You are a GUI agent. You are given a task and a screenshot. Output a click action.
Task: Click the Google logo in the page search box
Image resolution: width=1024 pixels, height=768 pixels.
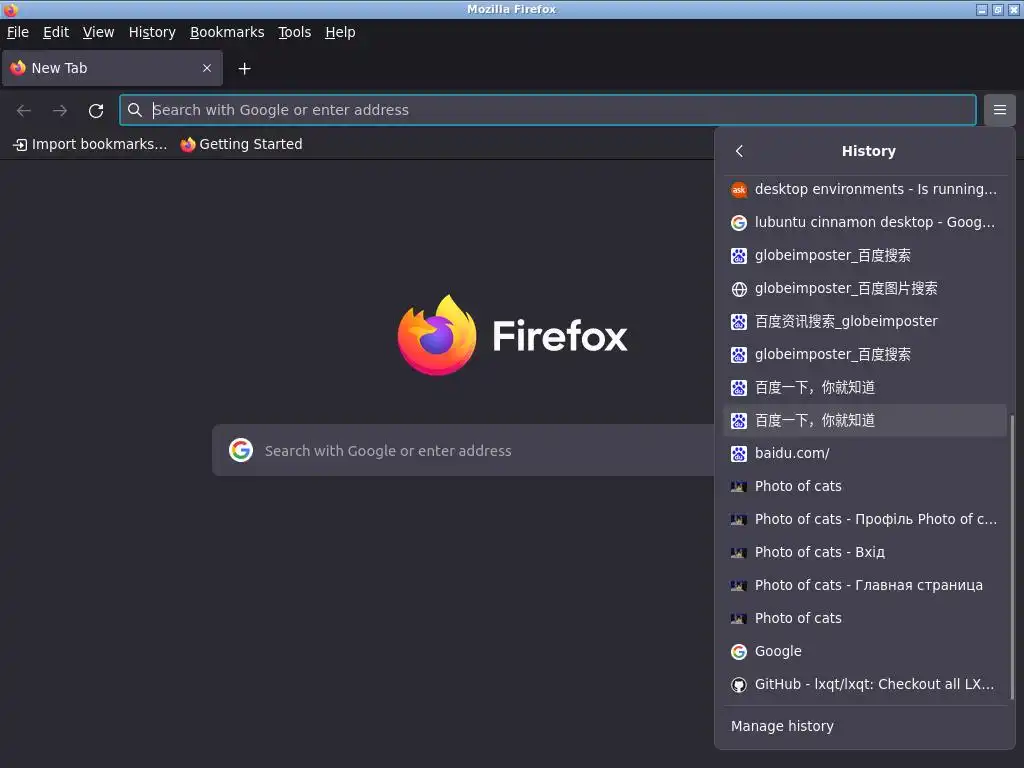[x=241, y=450]
